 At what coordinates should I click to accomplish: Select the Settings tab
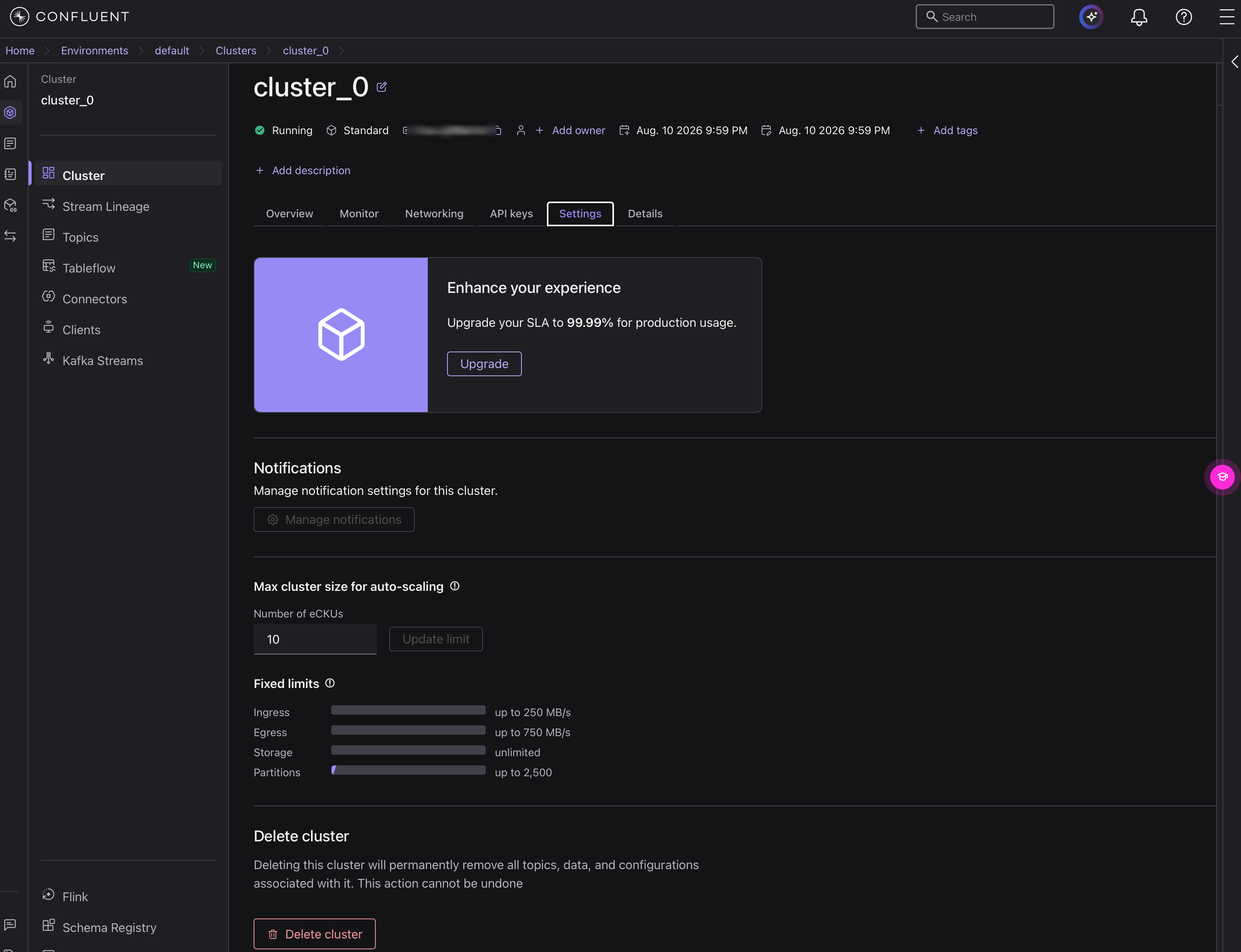(580, 214)
